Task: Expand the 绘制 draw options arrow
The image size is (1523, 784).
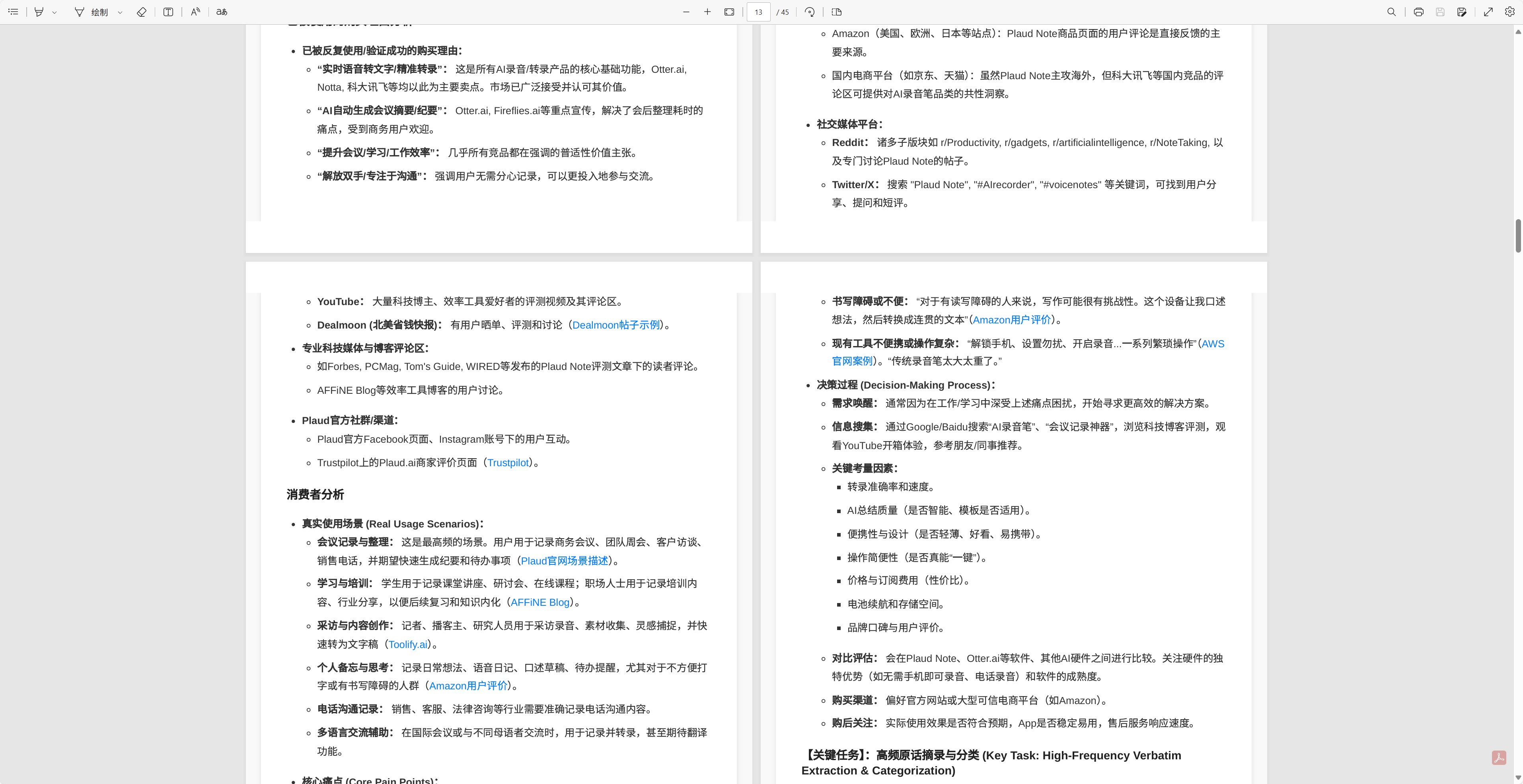Action: pyautogui.click(x=120, y=12)
